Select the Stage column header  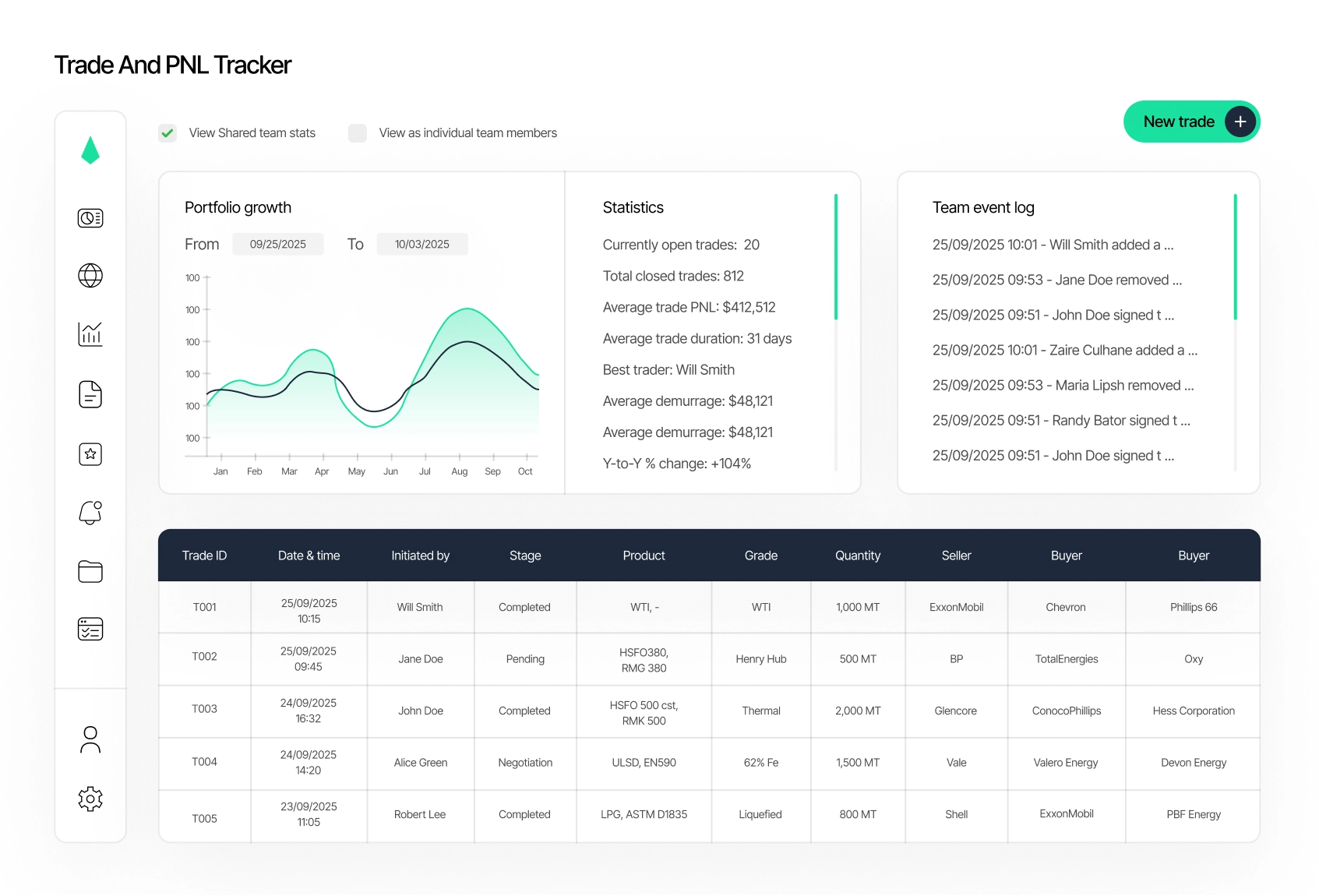pyautogui.click(x=524, y=556)
